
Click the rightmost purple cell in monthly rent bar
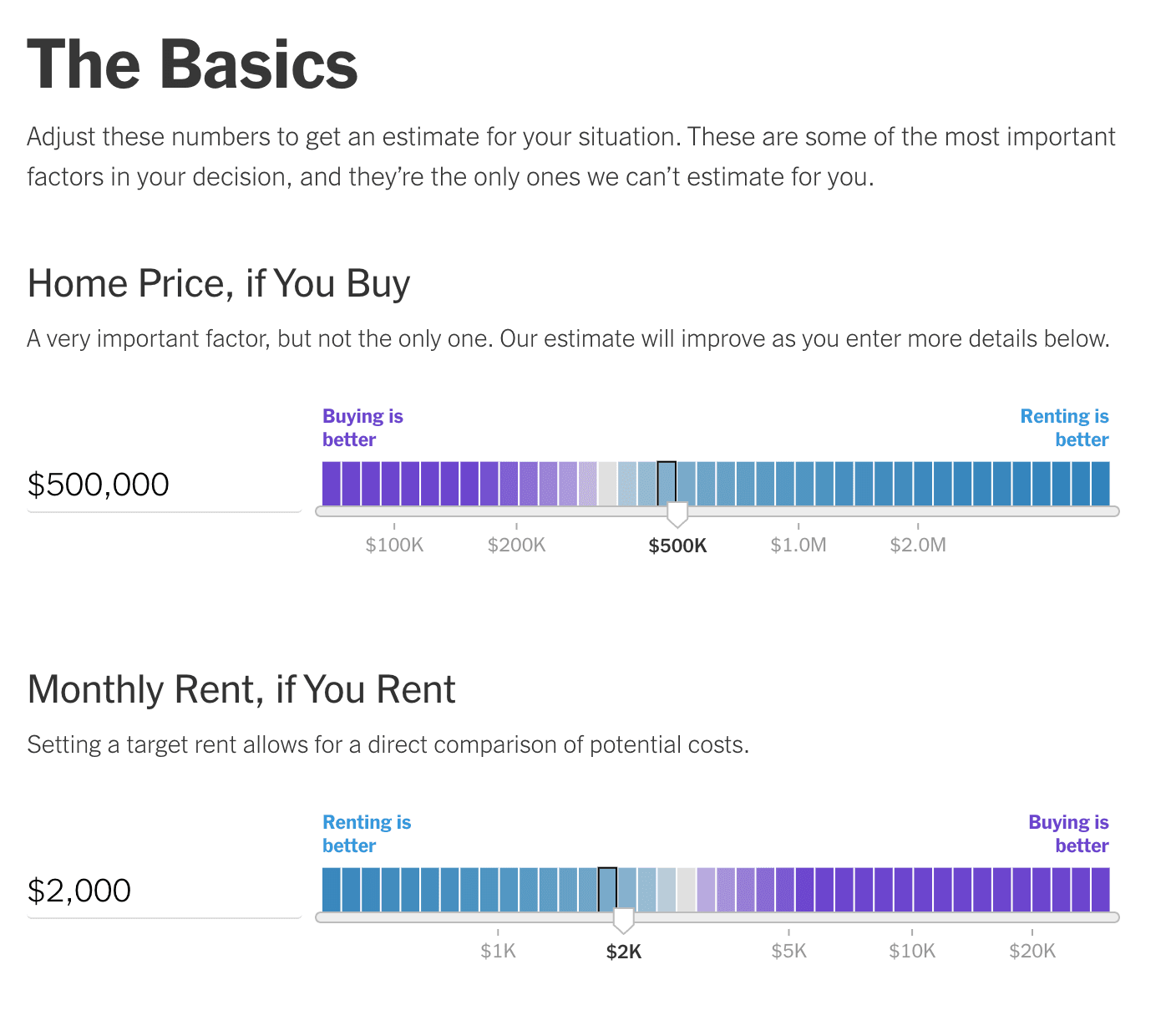(1100, 890)
